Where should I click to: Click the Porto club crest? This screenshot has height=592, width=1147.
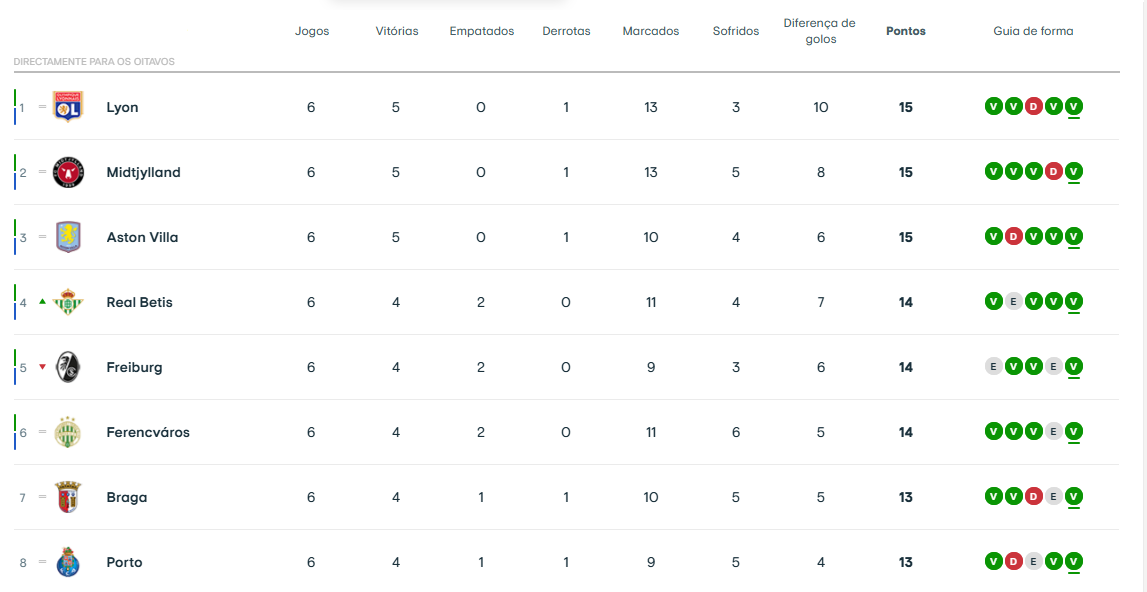pos(67,562)
